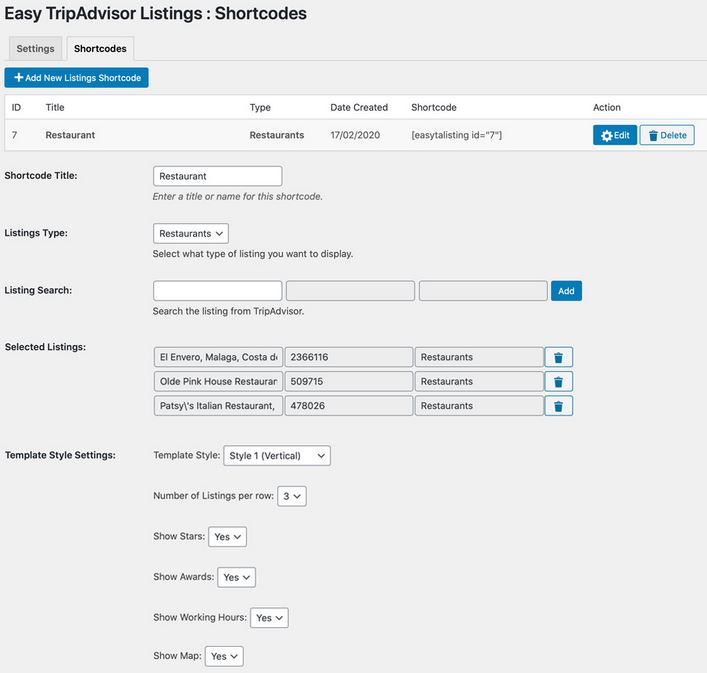Click the date 17/02/2020 in table
The height and width of the screenshot is (673, 707).
[x=355, y=135]
